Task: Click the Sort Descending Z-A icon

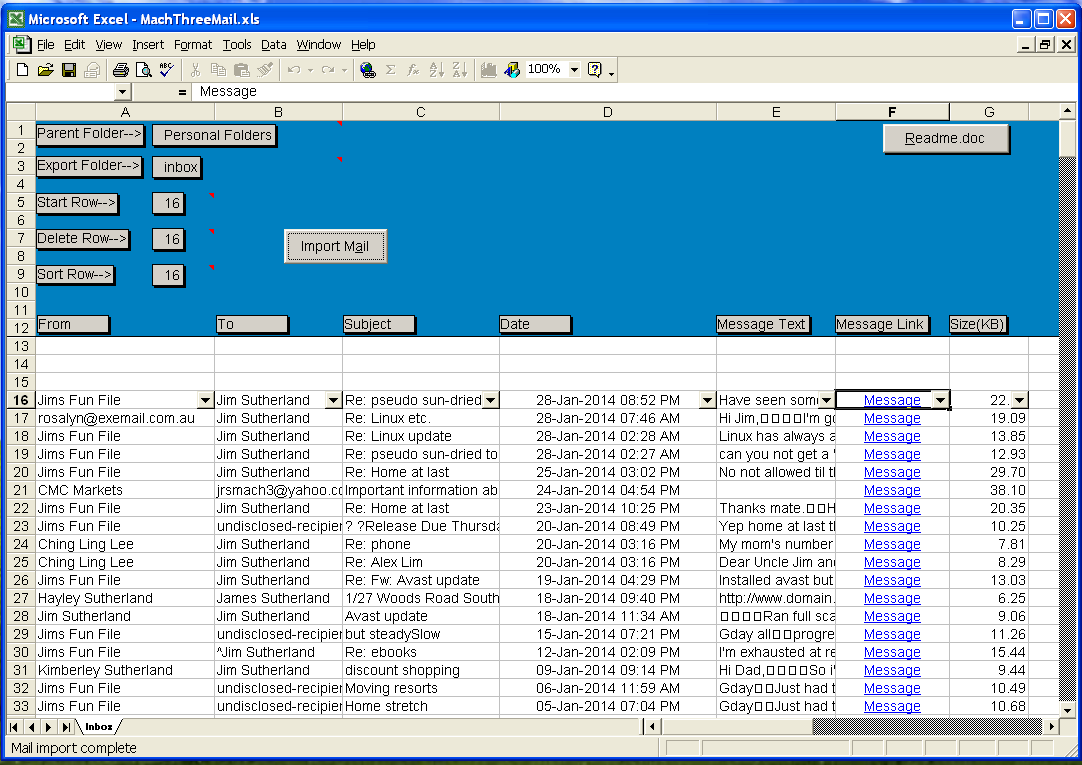Action: click(460, 70)
